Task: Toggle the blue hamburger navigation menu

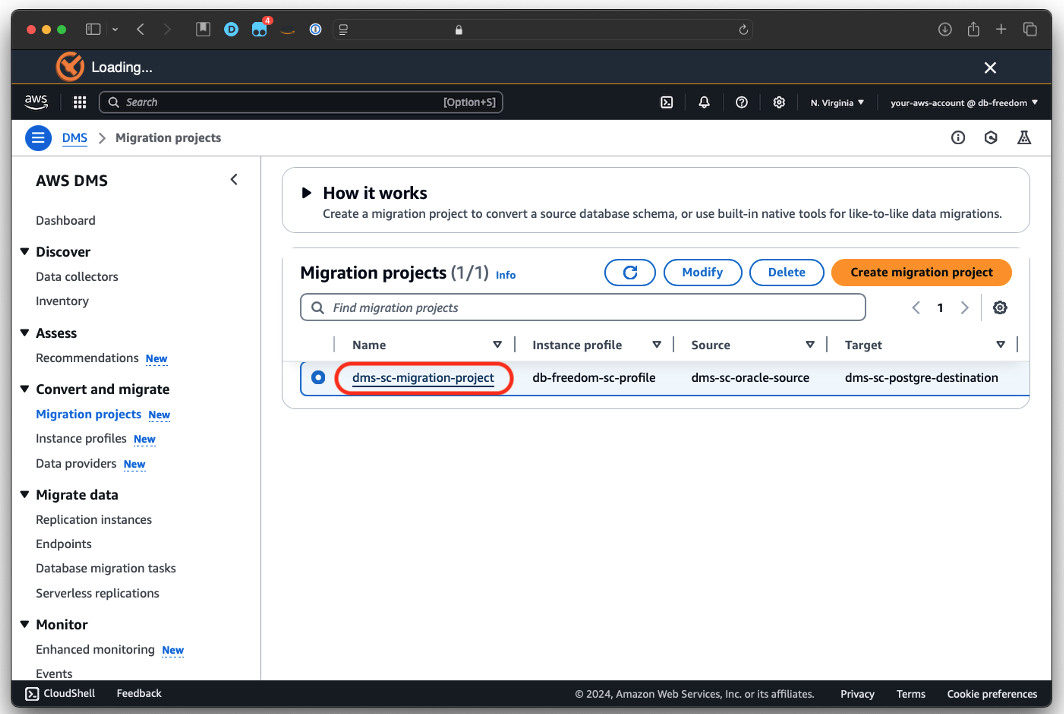Action: (38, 138)
